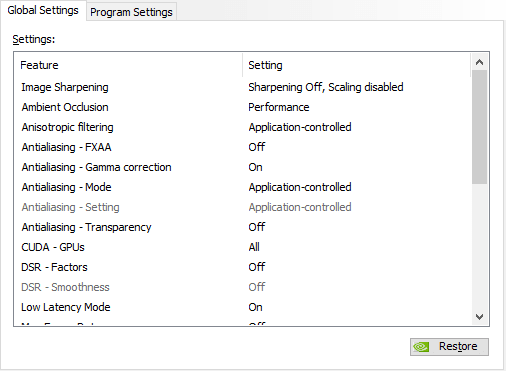Click the scroll up arrow in settings list
The height and width of the screenshot is (371, 506).
coord(479,62)
